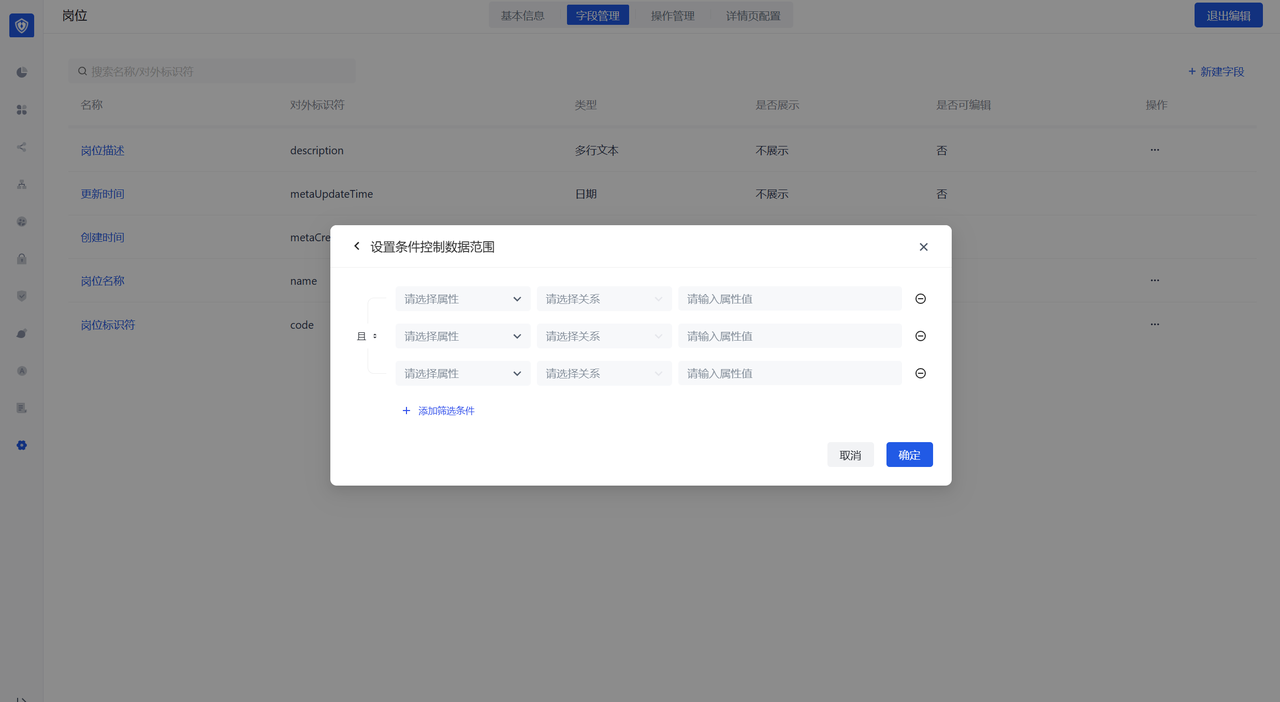Remove the first filter condition row
This screenshot has width=1280, height=702.
pos(921,299)
